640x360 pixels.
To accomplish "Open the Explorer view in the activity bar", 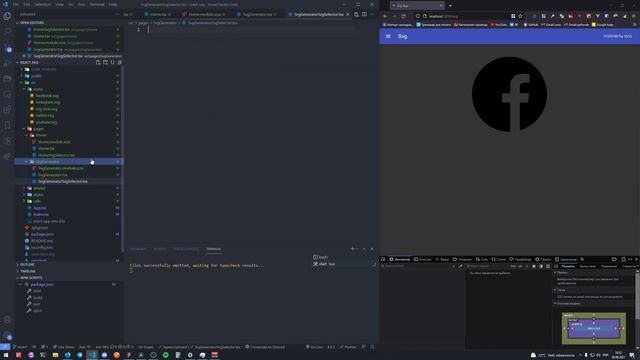I will pyautogui.click(x=7, y=16).
